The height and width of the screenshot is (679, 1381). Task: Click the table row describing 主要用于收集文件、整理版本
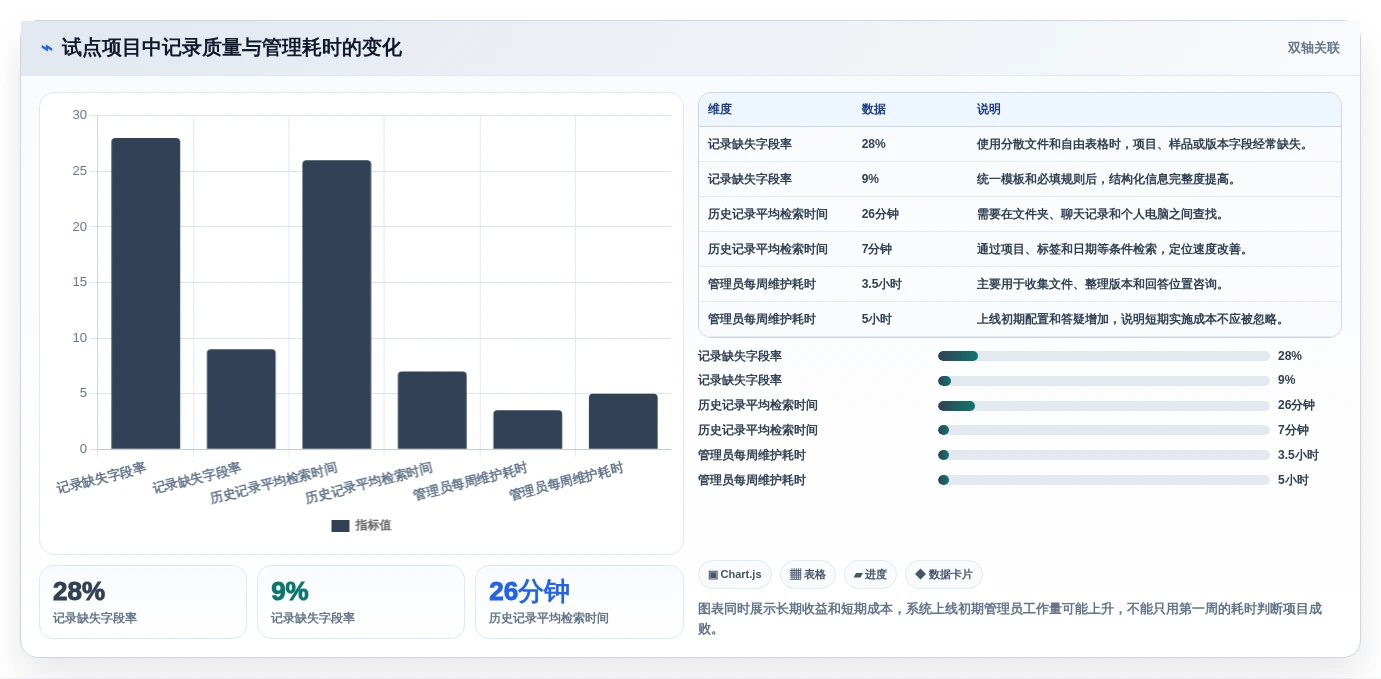(1020, 284)
